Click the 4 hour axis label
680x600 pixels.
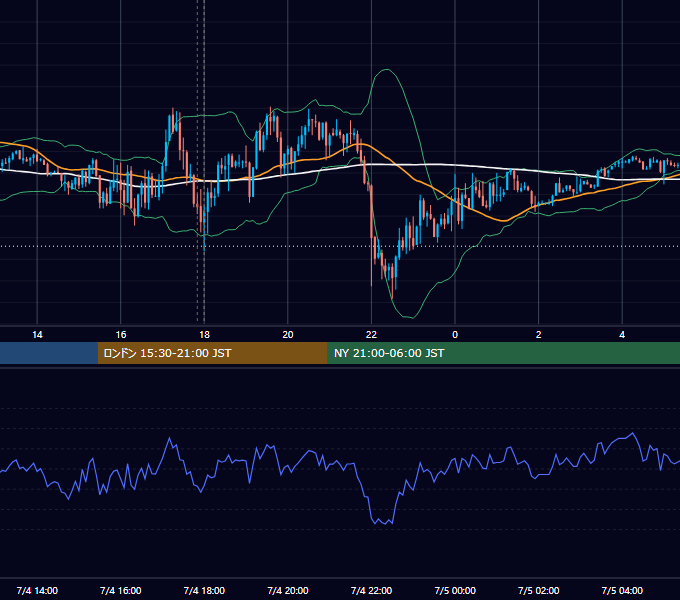[x=622, y=335]
